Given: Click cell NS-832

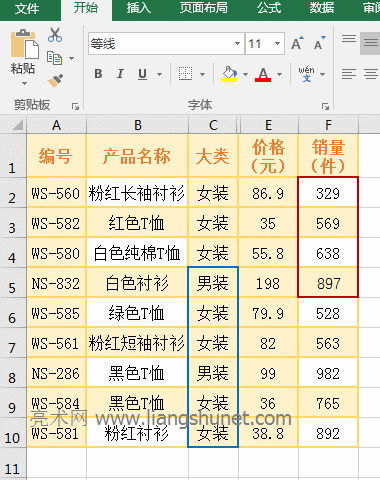Looking at the screenshot, I should point(56,283).
